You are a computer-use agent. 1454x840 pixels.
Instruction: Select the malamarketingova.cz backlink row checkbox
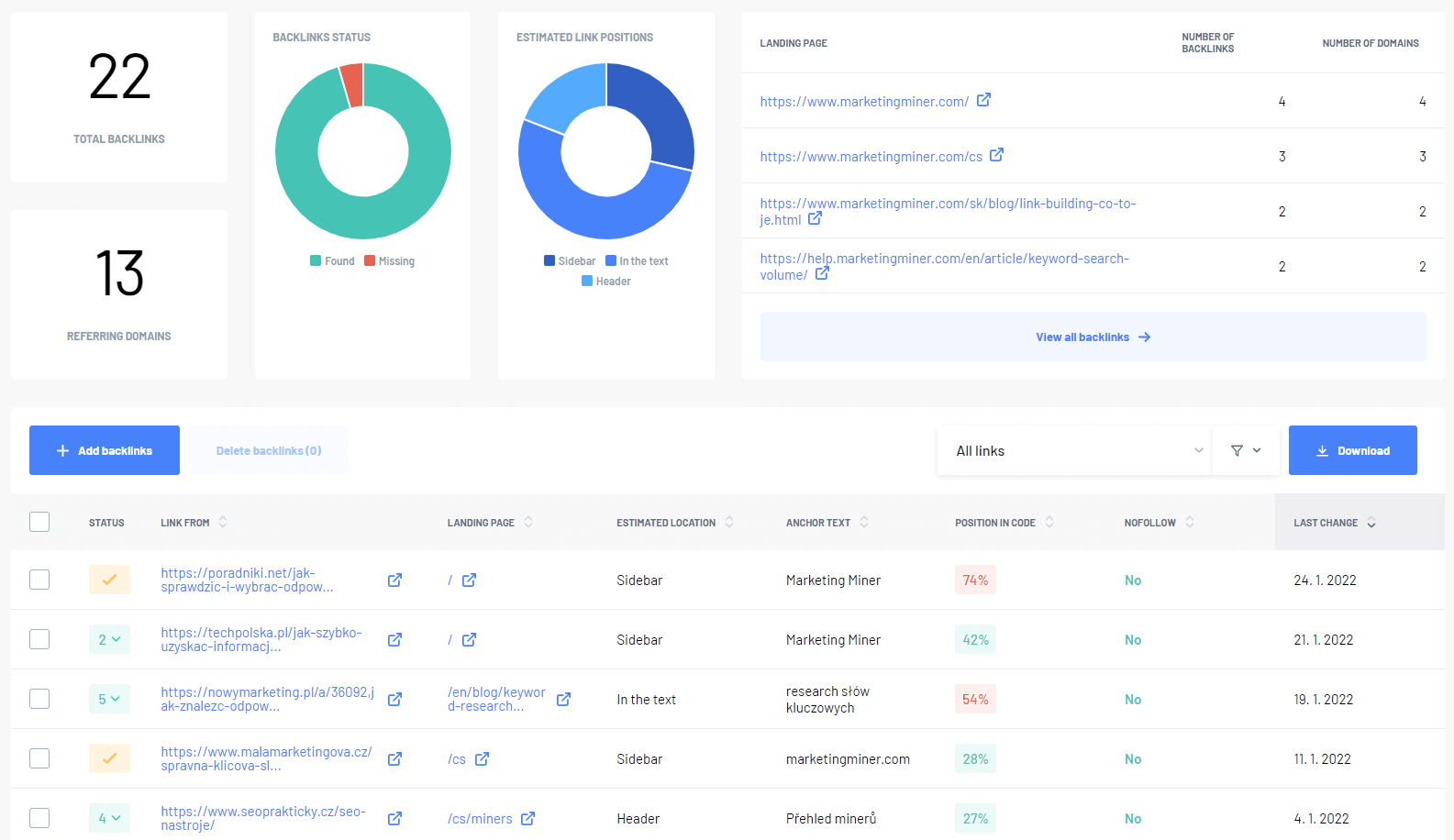coord(39,758)
